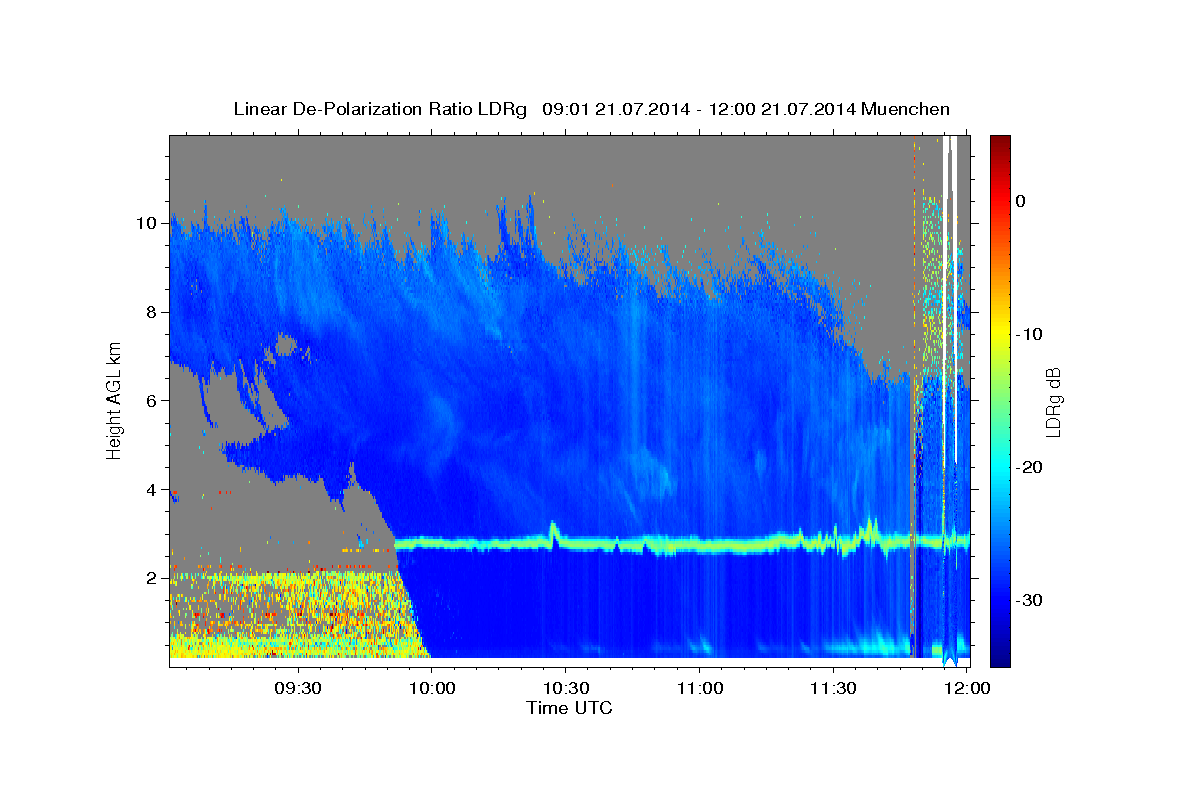Screen dimensions: 1200x800
Task: Click the colorbar label '-20'
Action: (1031, 467)
